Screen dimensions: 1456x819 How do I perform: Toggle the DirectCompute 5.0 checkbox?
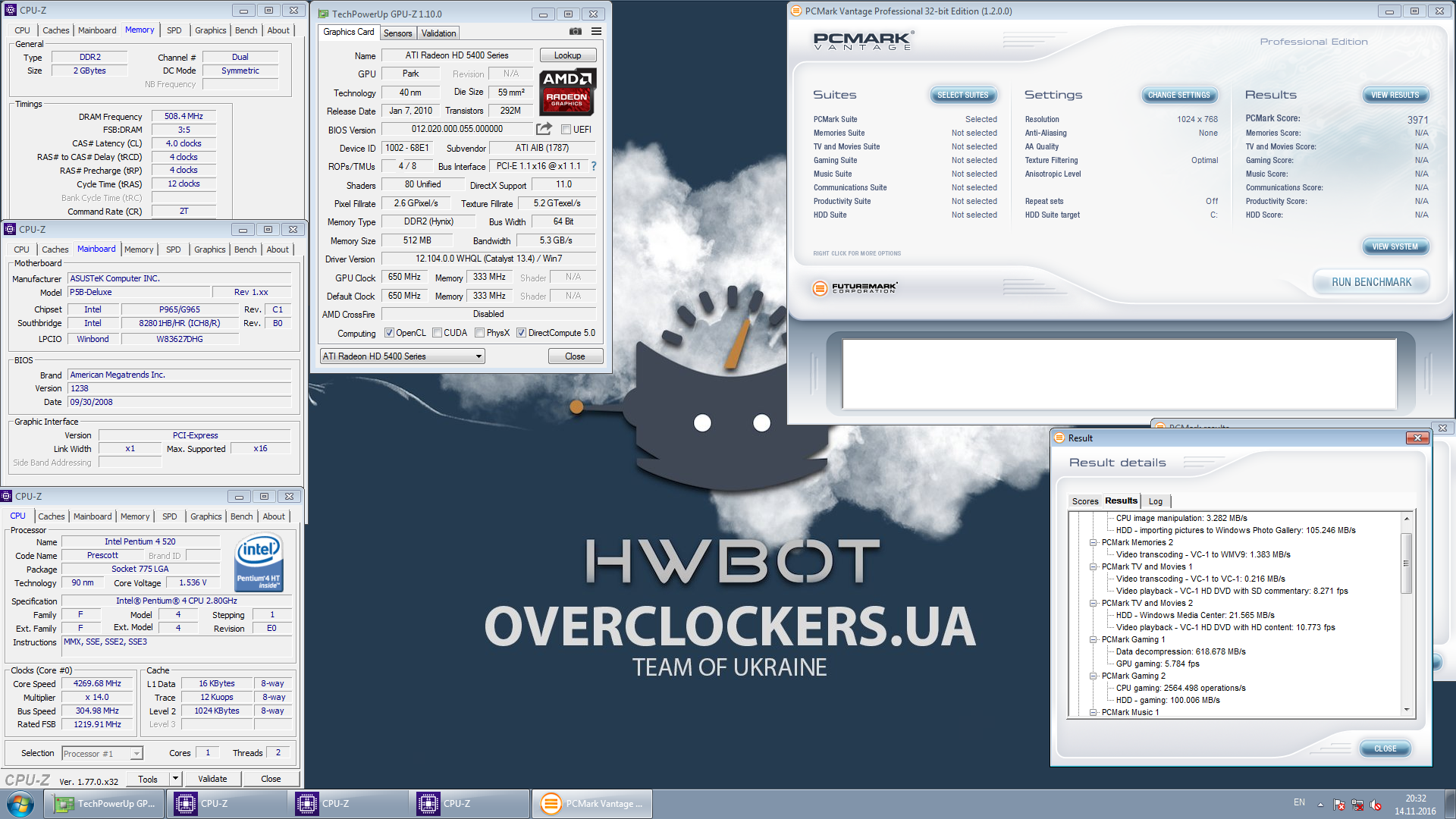[x=521, y=333]
